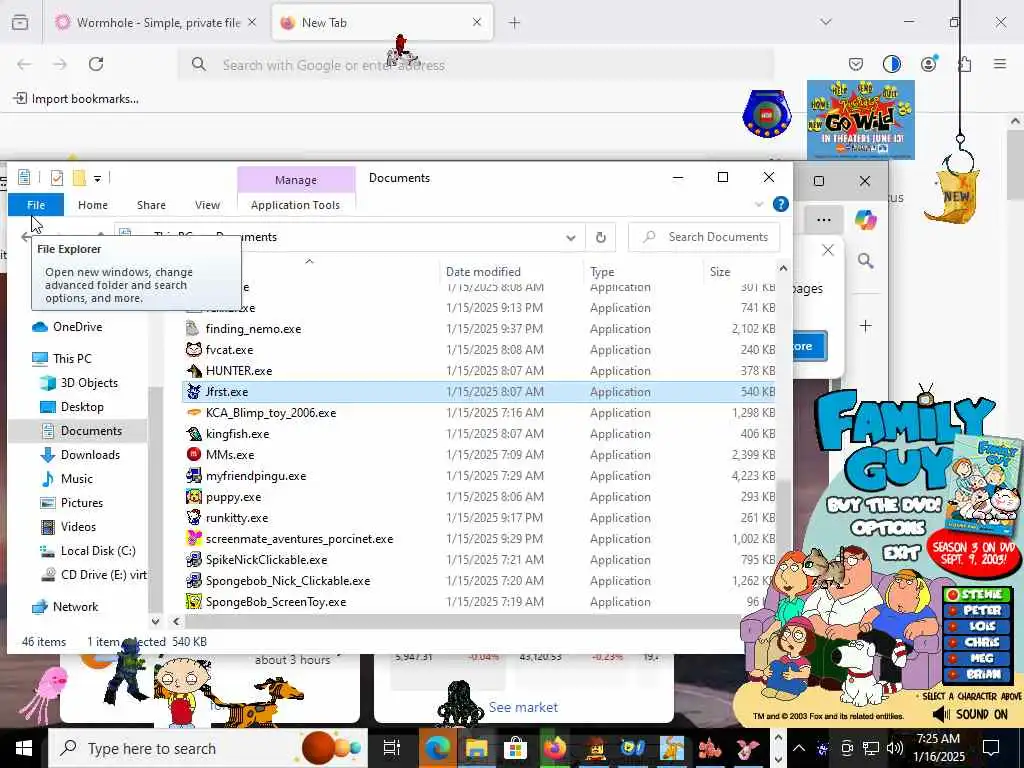Click KCA_Blimp_toy_2006.exe icon
This screenshot has height=768, width=1024.
tap(193, 412)
